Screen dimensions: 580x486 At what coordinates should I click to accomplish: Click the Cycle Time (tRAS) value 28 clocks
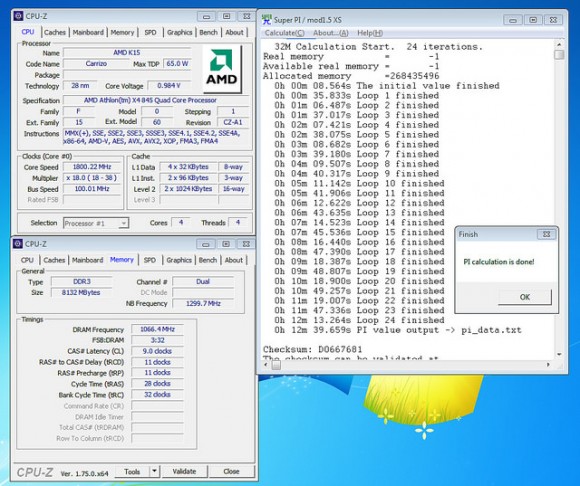(157, 384)
